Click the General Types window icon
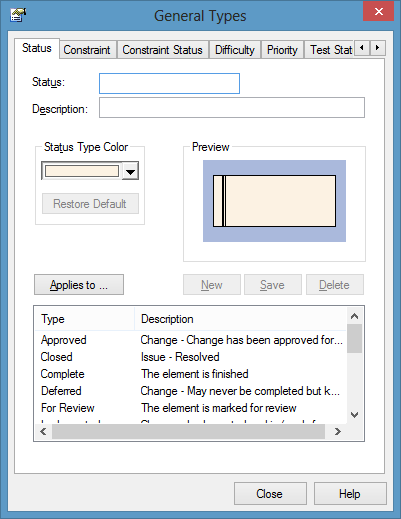 coord(18,15)
